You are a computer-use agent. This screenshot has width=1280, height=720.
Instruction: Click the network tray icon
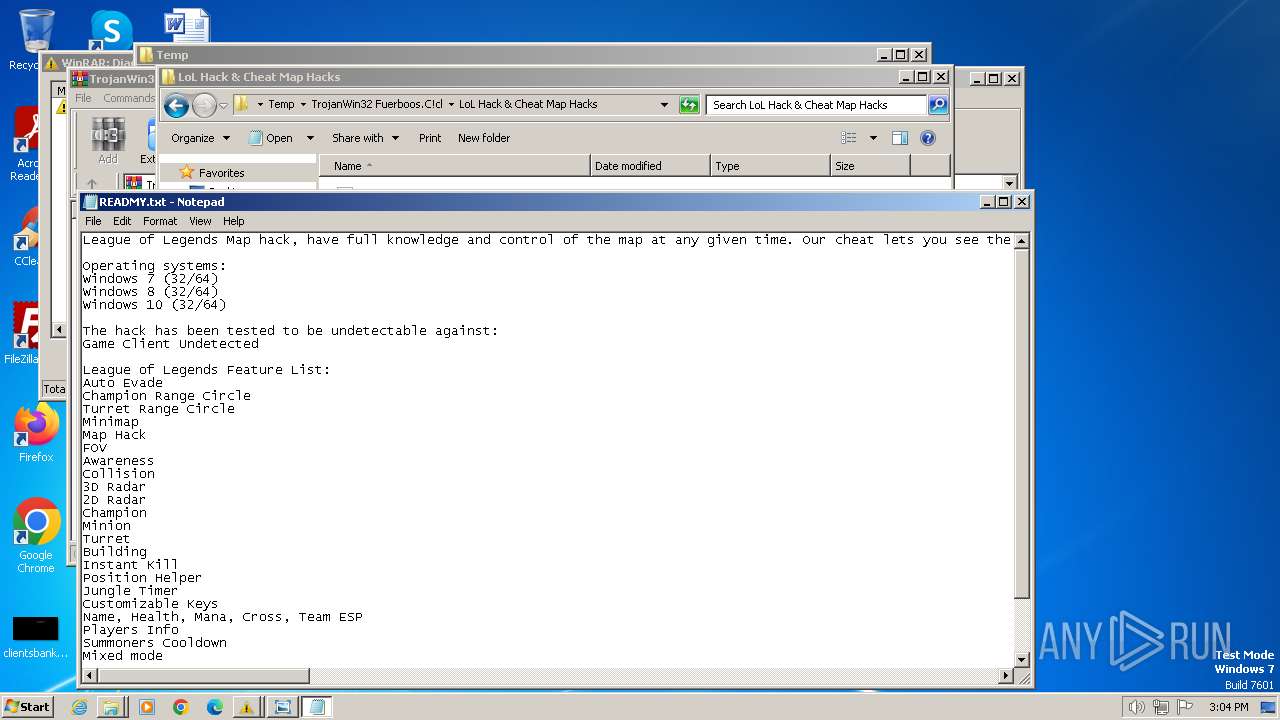pyautogui.click(x=1163, y=707)
